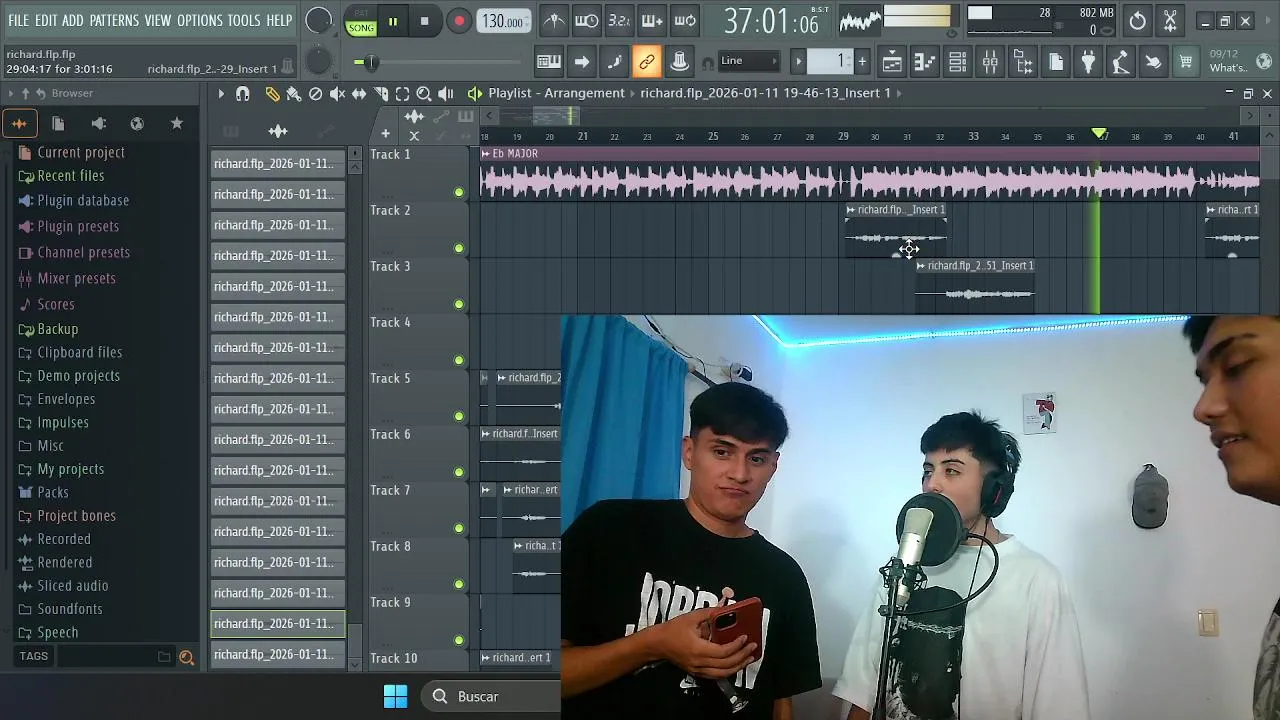Toggle the 3-2-1 recording countdown
Image resolution: width=1280 pixels, height=720 pixels.
point(619,20)
